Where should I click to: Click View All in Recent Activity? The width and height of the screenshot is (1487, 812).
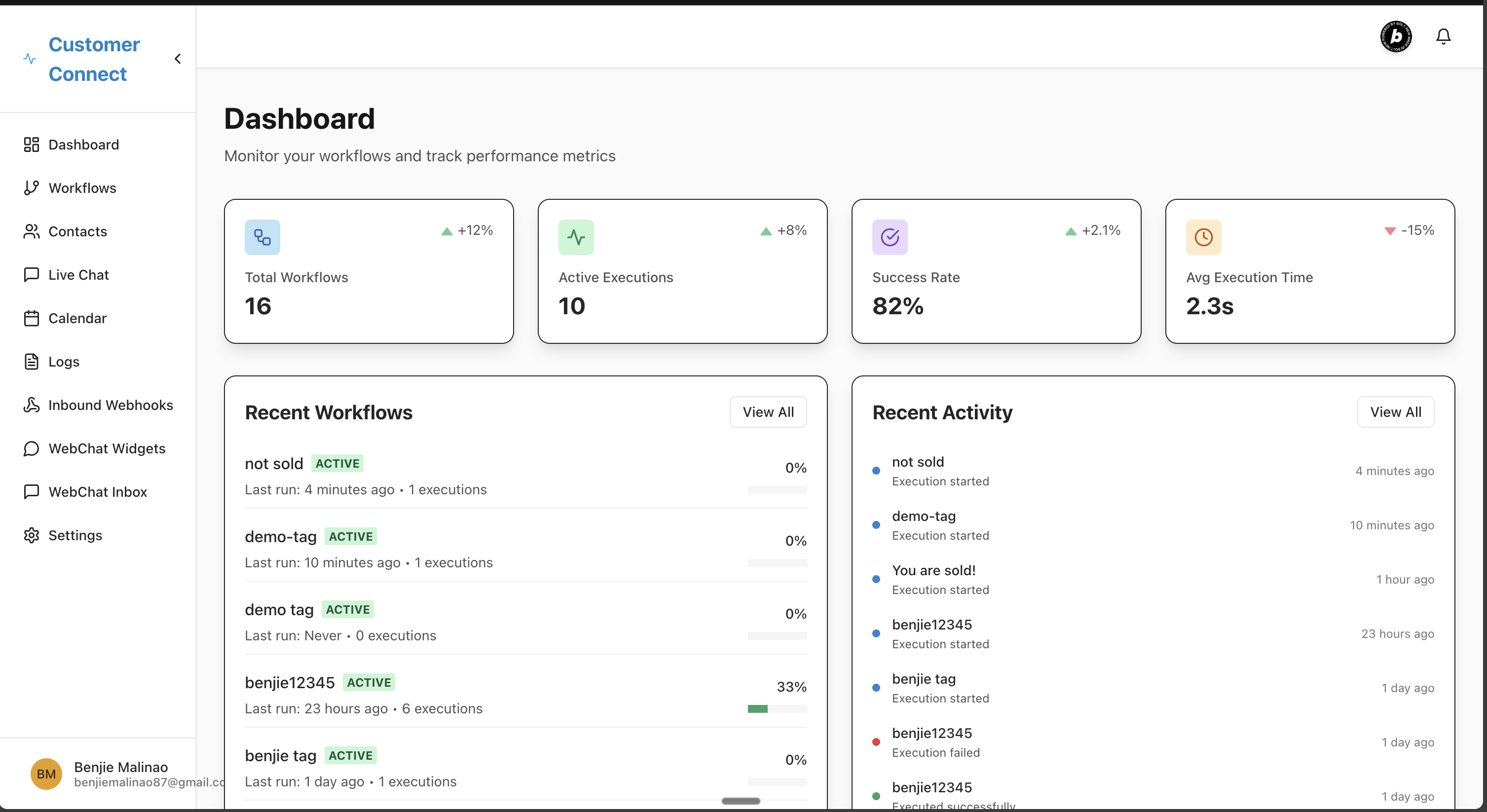pyautogui.click(x=1395, y=412)
